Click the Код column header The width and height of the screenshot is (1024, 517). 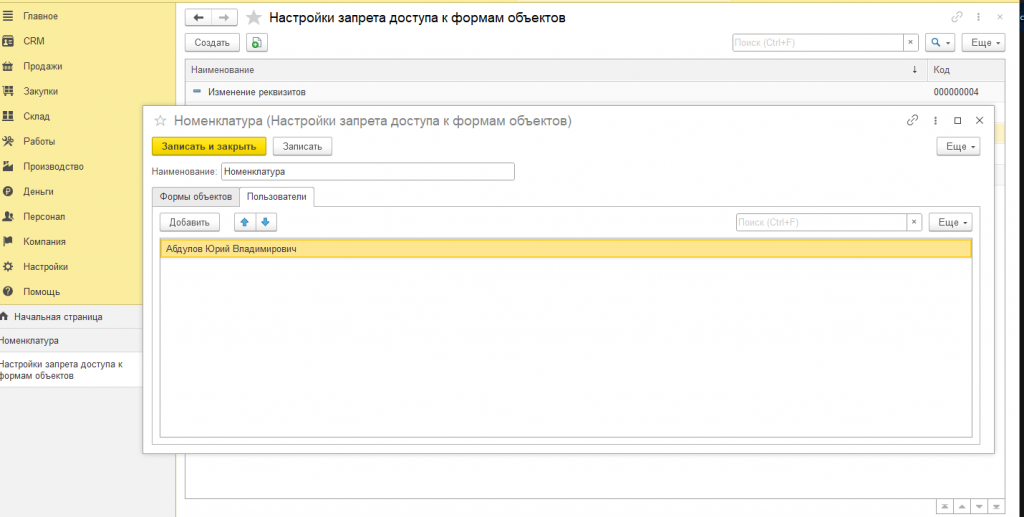(x=966, y=69)
